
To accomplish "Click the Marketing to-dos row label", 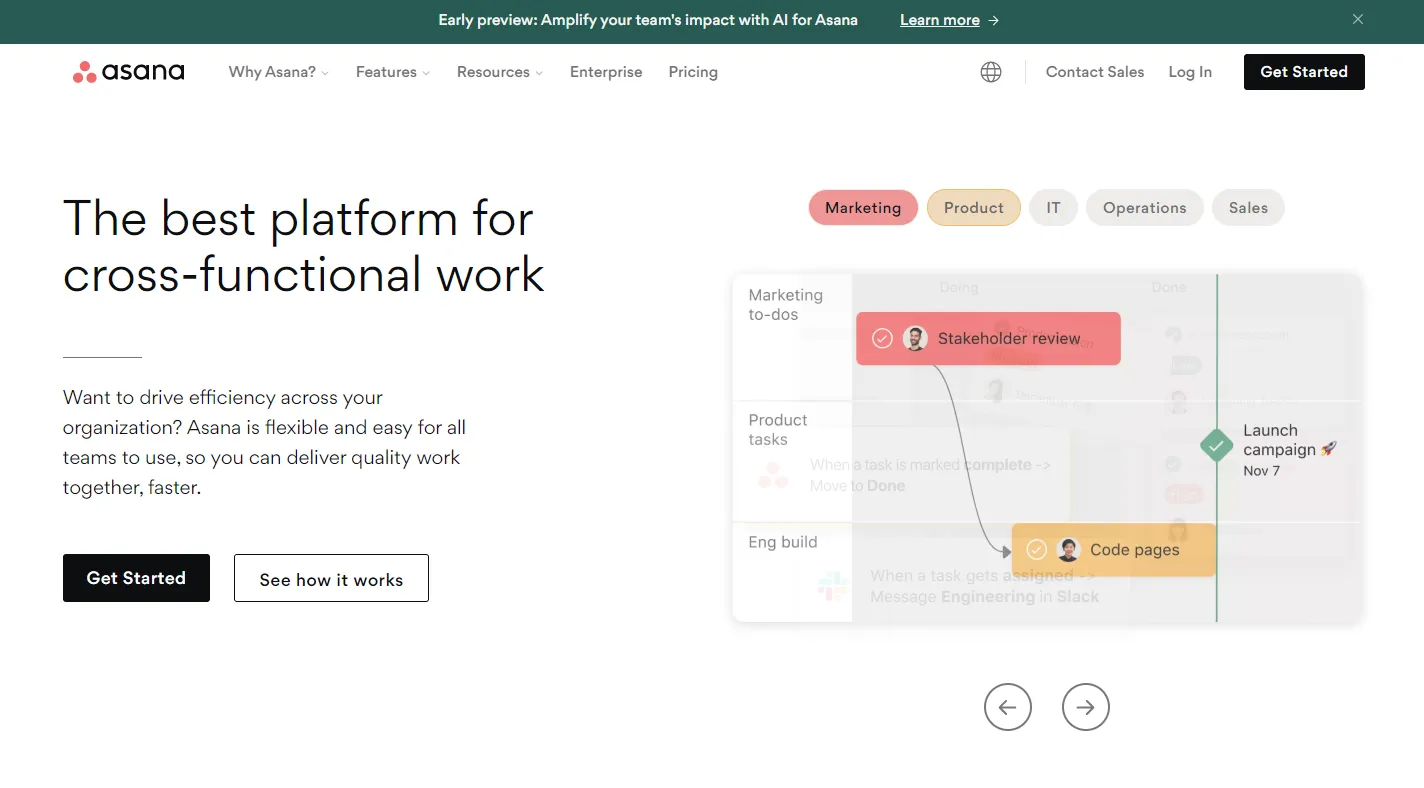I will tap(786, 305).
